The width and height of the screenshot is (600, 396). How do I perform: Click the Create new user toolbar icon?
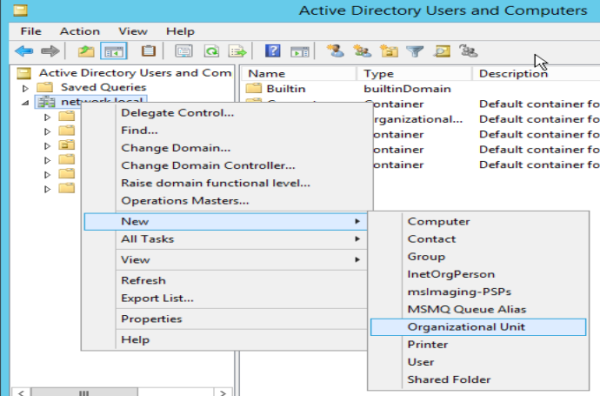[x=336, y=51]
